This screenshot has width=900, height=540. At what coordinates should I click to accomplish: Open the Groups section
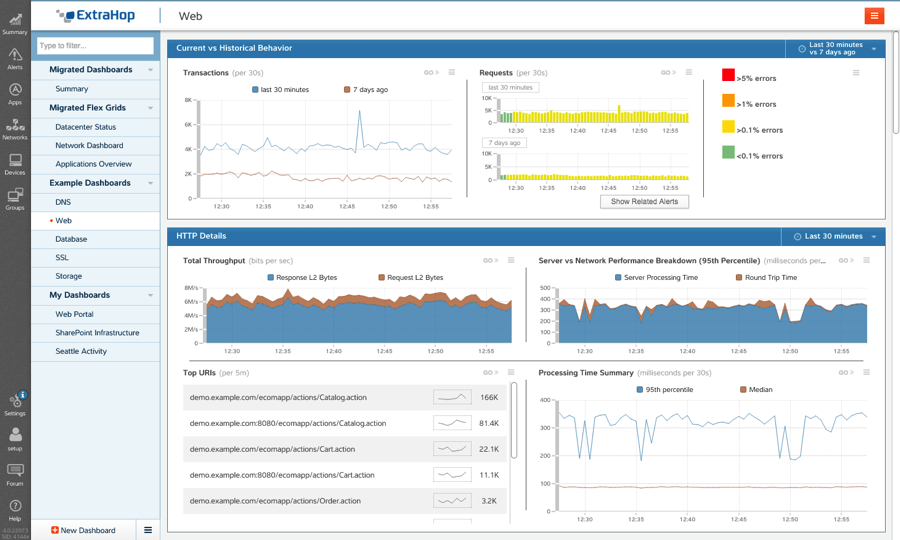coord(15,198)
